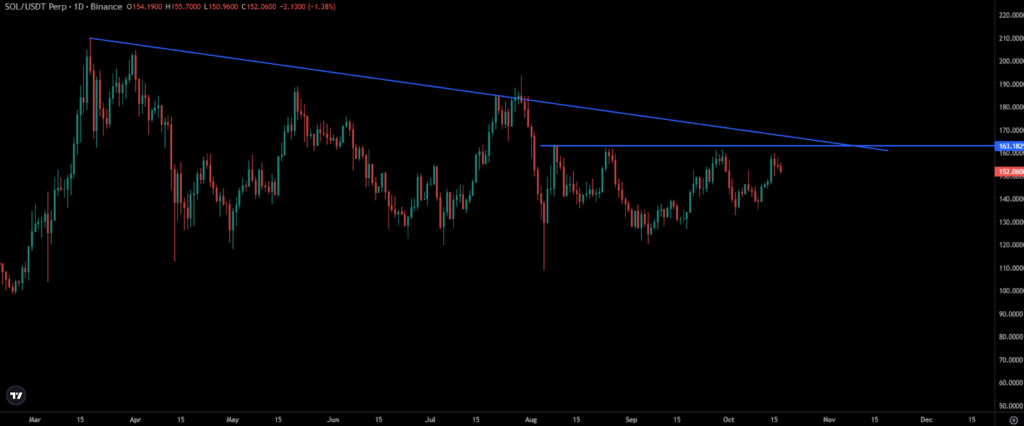Screen dimensions: 1024x426
Task: Click the 60.000 price axis label
Action: [1011, 383]
